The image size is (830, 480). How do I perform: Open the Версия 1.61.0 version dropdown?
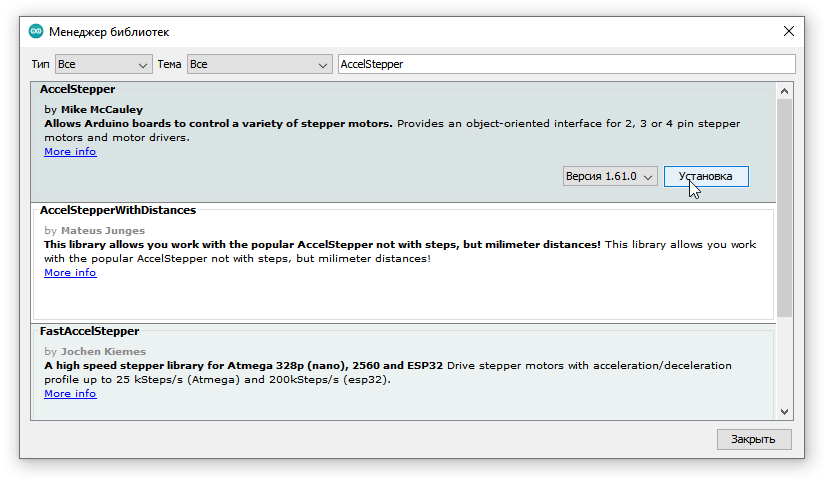pos(610,176)
